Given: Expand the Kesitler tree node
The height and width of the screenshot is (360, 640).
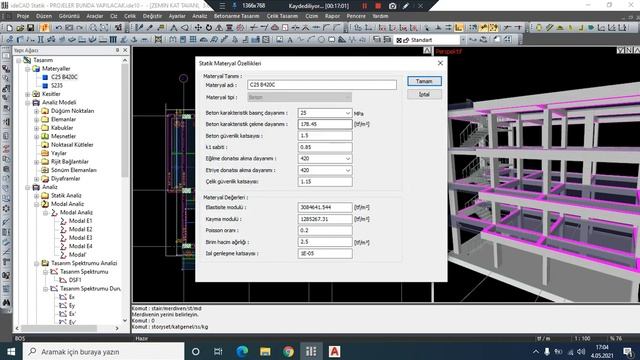Looking at the screenshot, I should [x=28, y=94].
